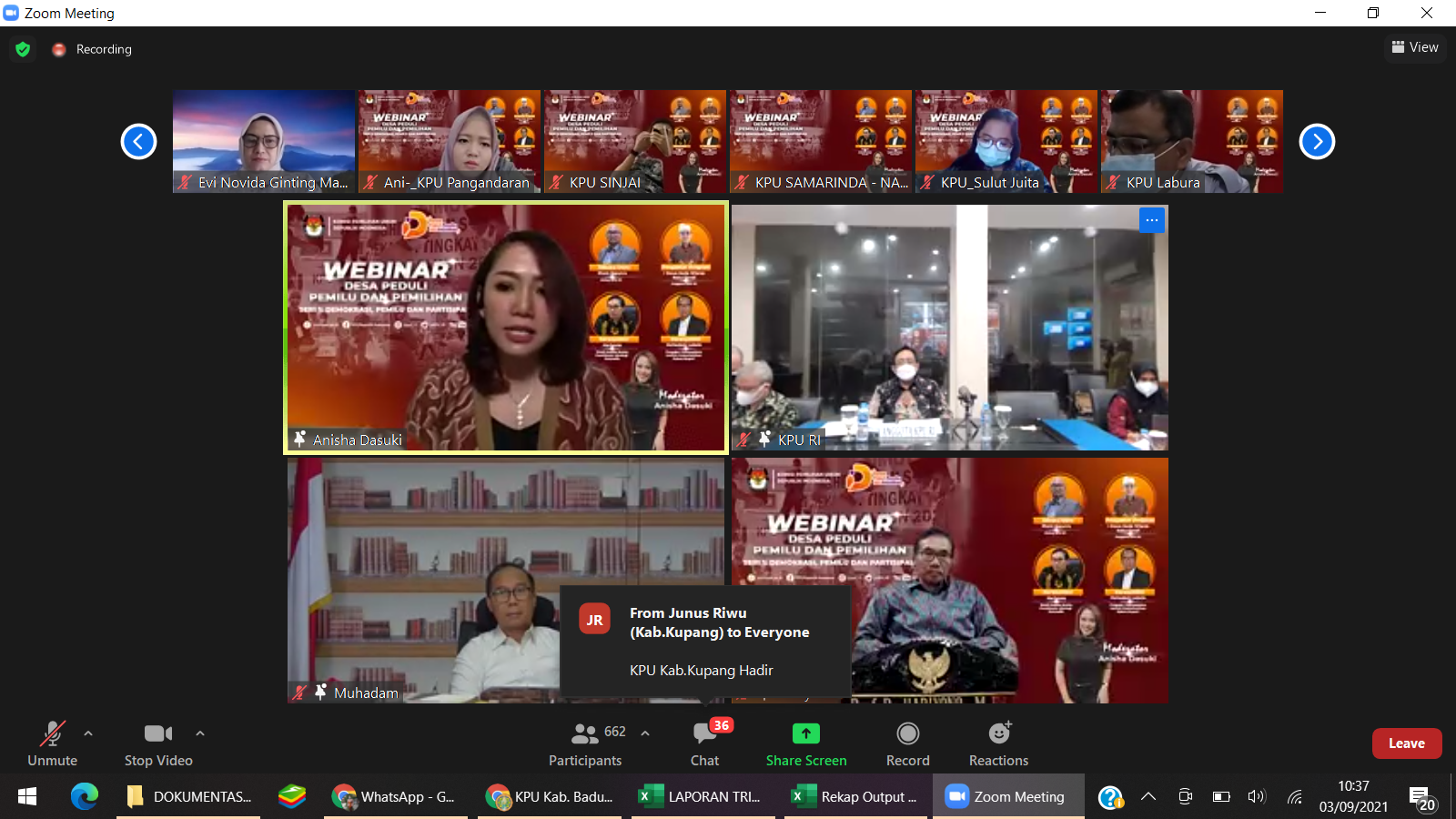Viewport: 1456px width, 819px height.
Task: Open the more options on KPU RI video
Action: (1151, 220)
